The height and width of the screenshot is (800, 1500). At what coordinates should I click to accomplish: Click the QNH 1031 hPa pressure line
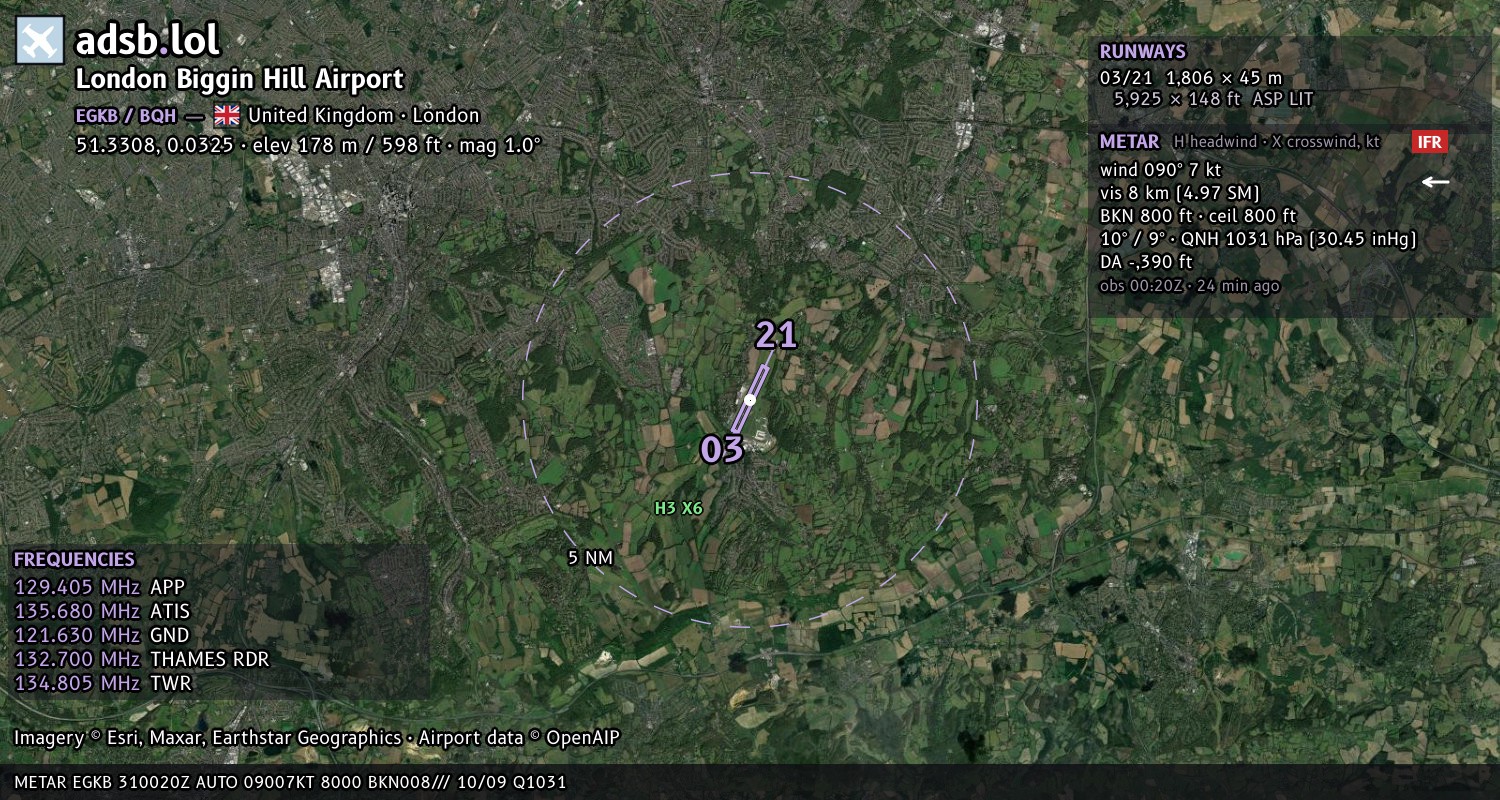coord(1258,239)
